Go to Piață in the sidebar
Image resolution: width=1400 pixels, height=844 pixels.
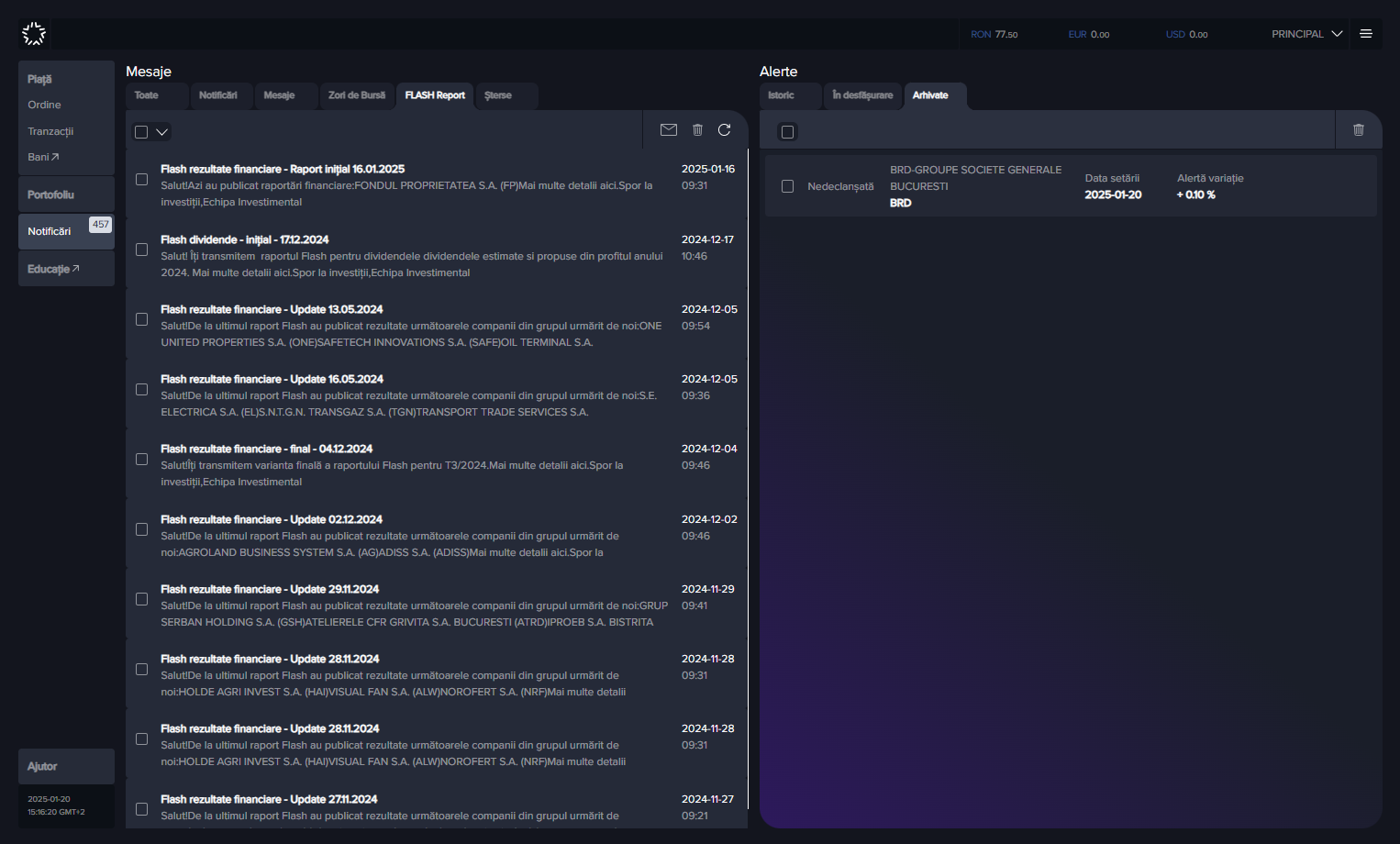point(39,80)
